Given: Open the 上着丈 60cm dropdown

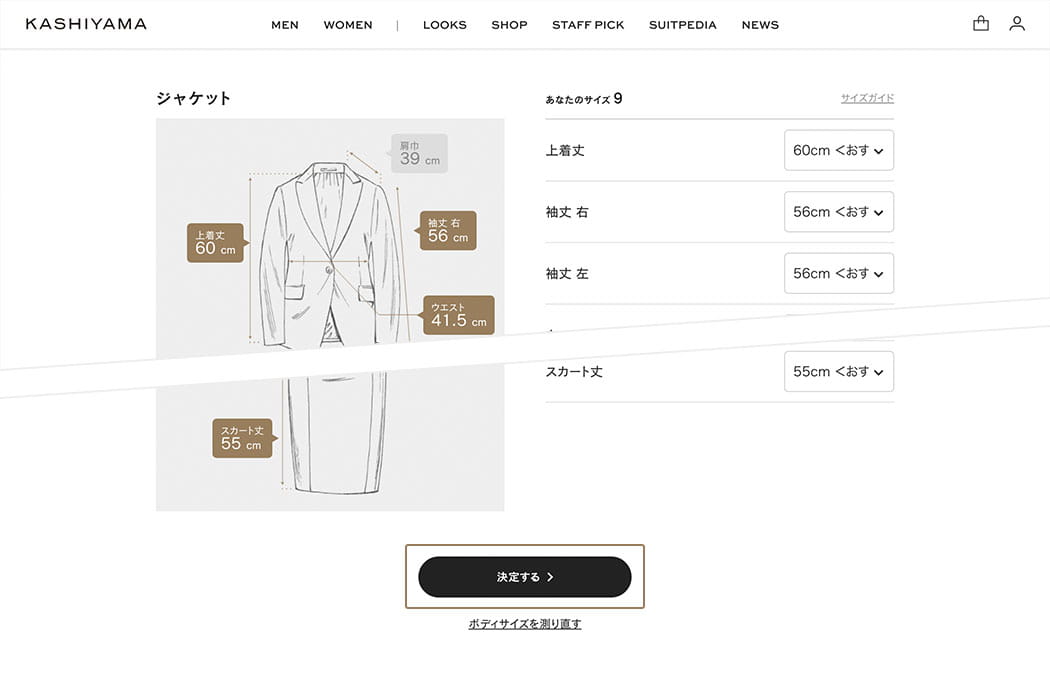Looking at the screenshot, I should [838, 150].
